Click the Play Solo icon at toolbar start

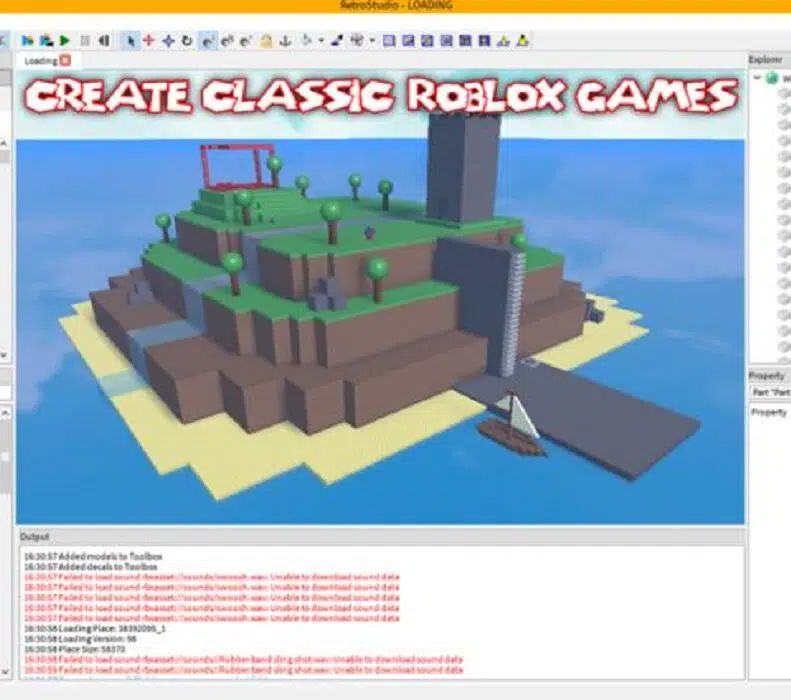27,41
